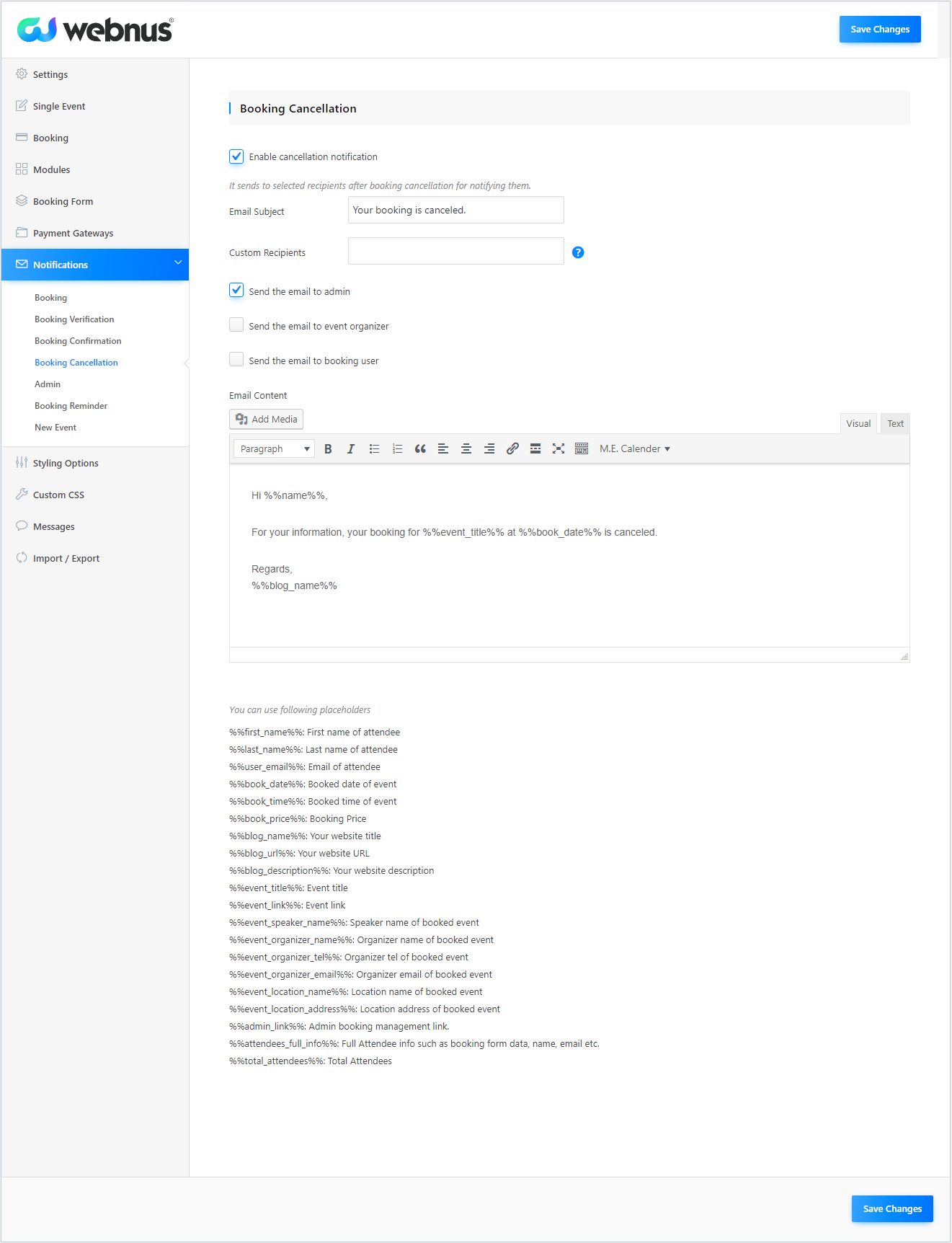The image size is (952, 1243).
Task: Uncheck Send the email to admin
Action: 236,290
